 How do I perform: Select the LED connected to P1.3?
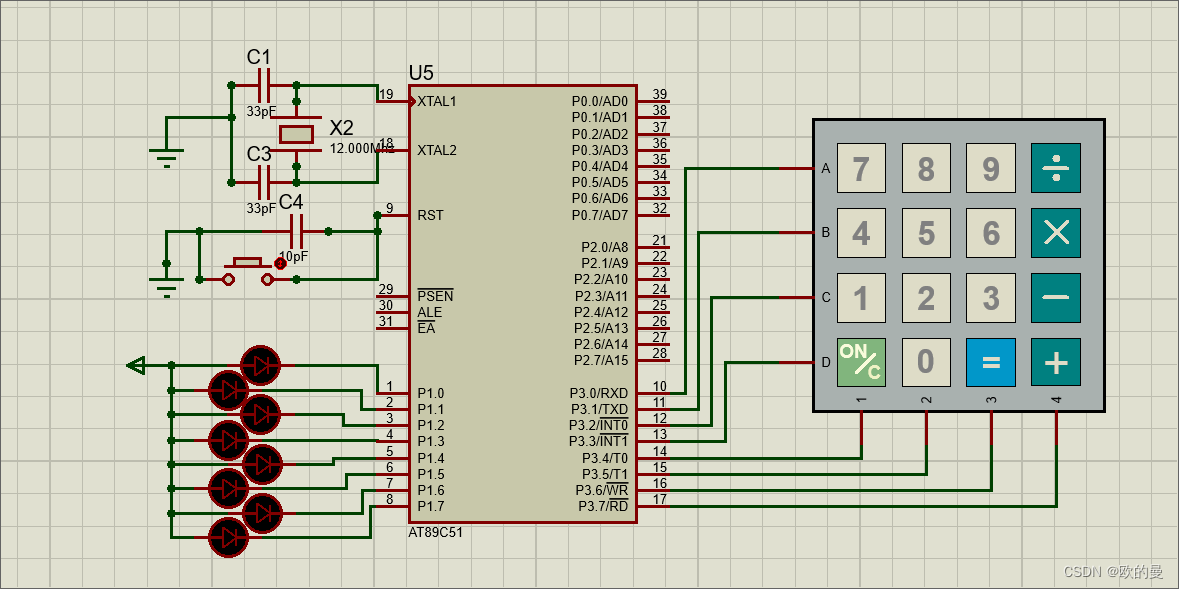[x=228, y=440]
